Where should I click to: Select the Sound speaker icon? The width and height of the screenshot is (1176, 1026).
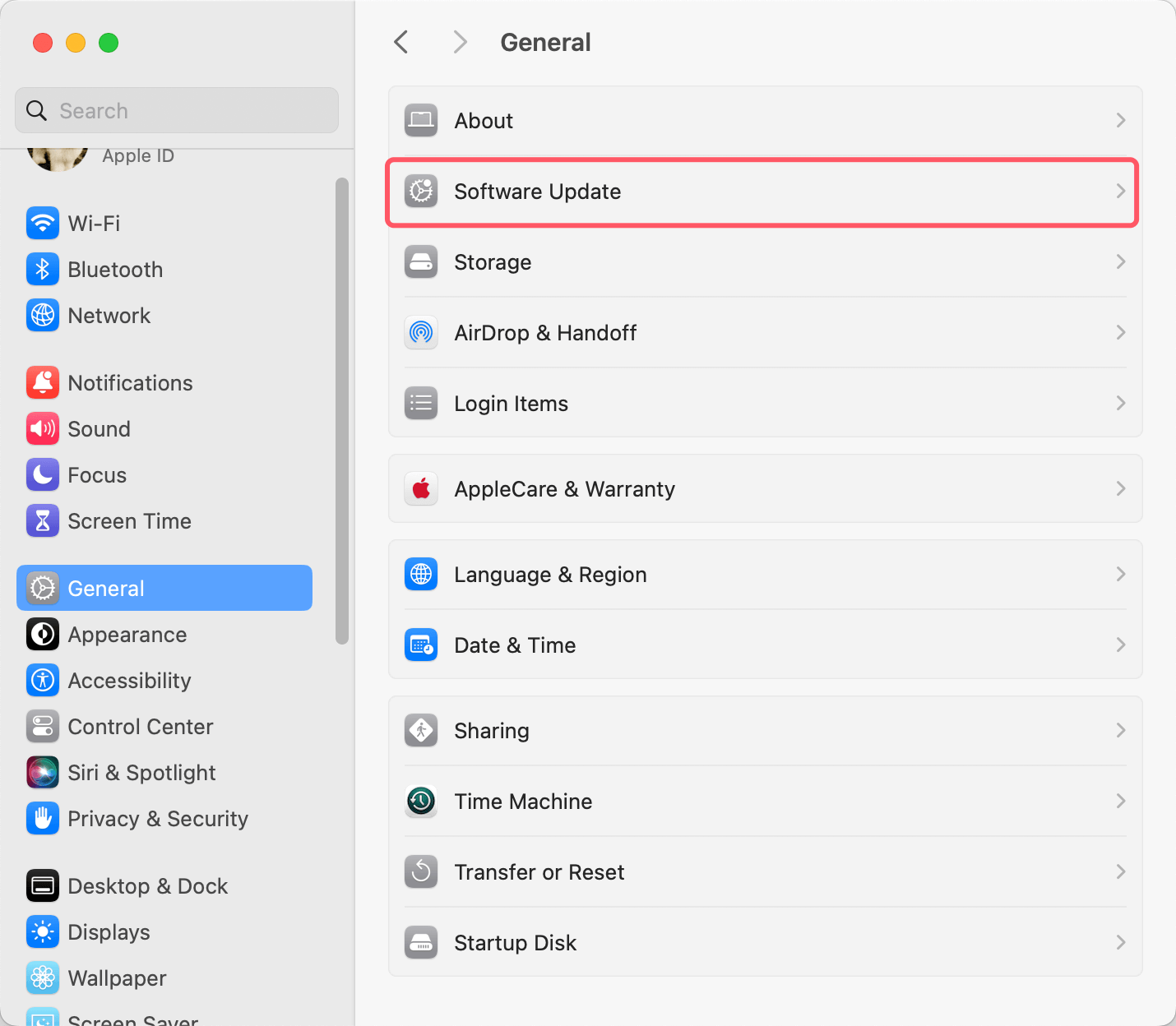click(43, 428)
